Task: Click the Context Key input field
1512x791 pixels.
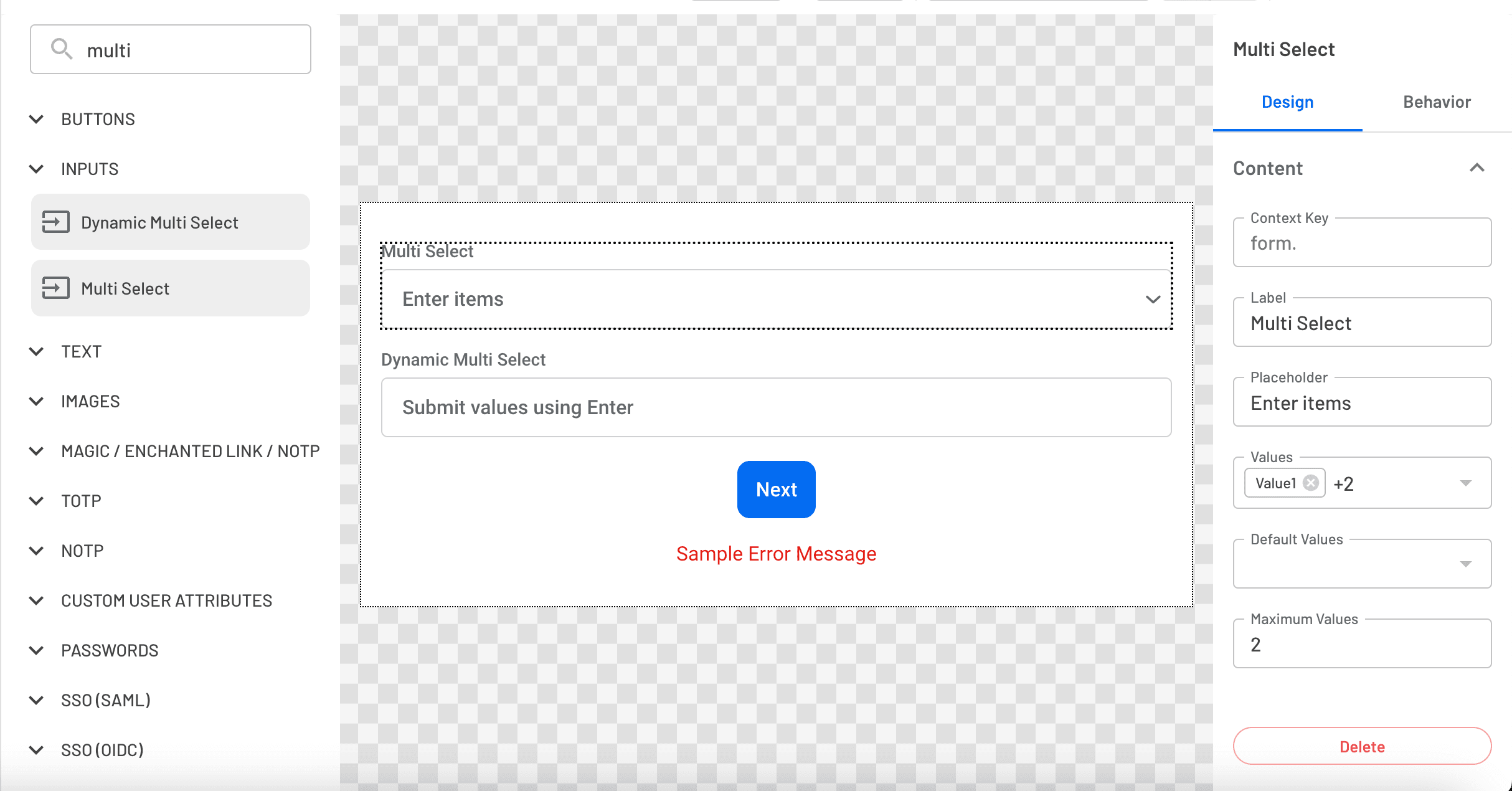Action: tap(1361, 243)
